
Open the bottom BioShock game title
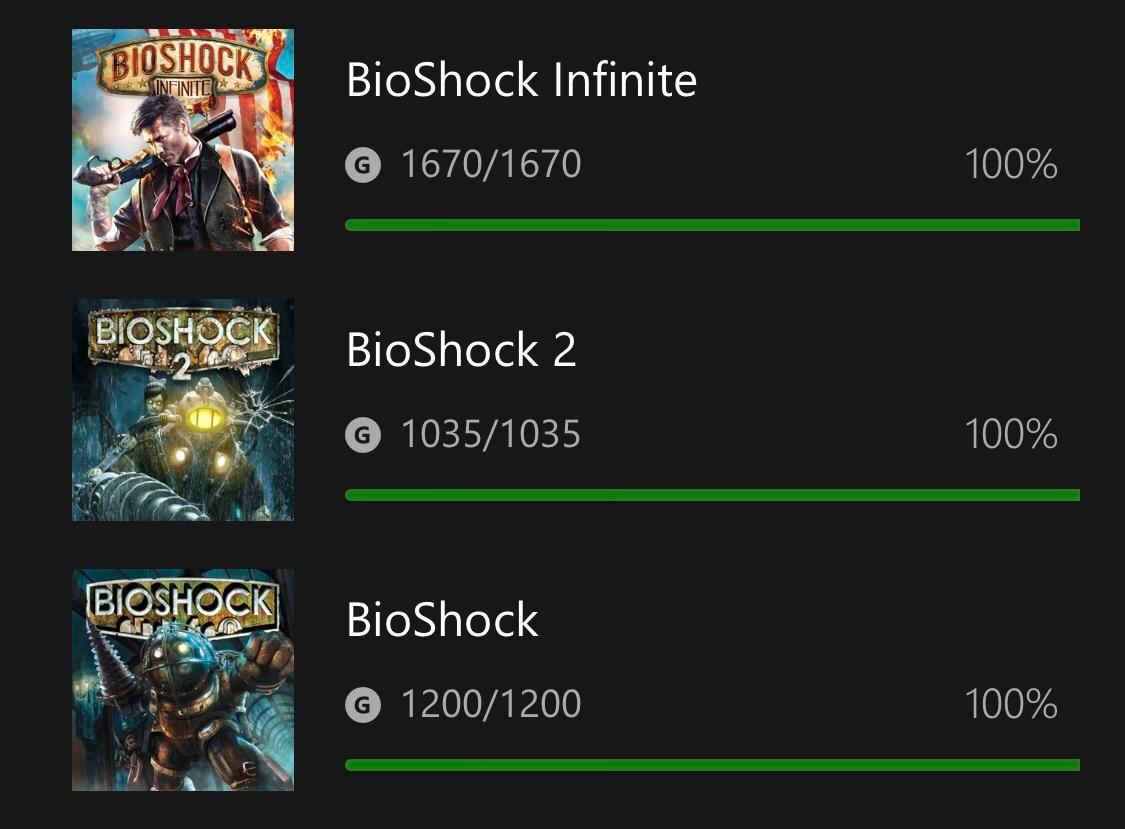442,620
